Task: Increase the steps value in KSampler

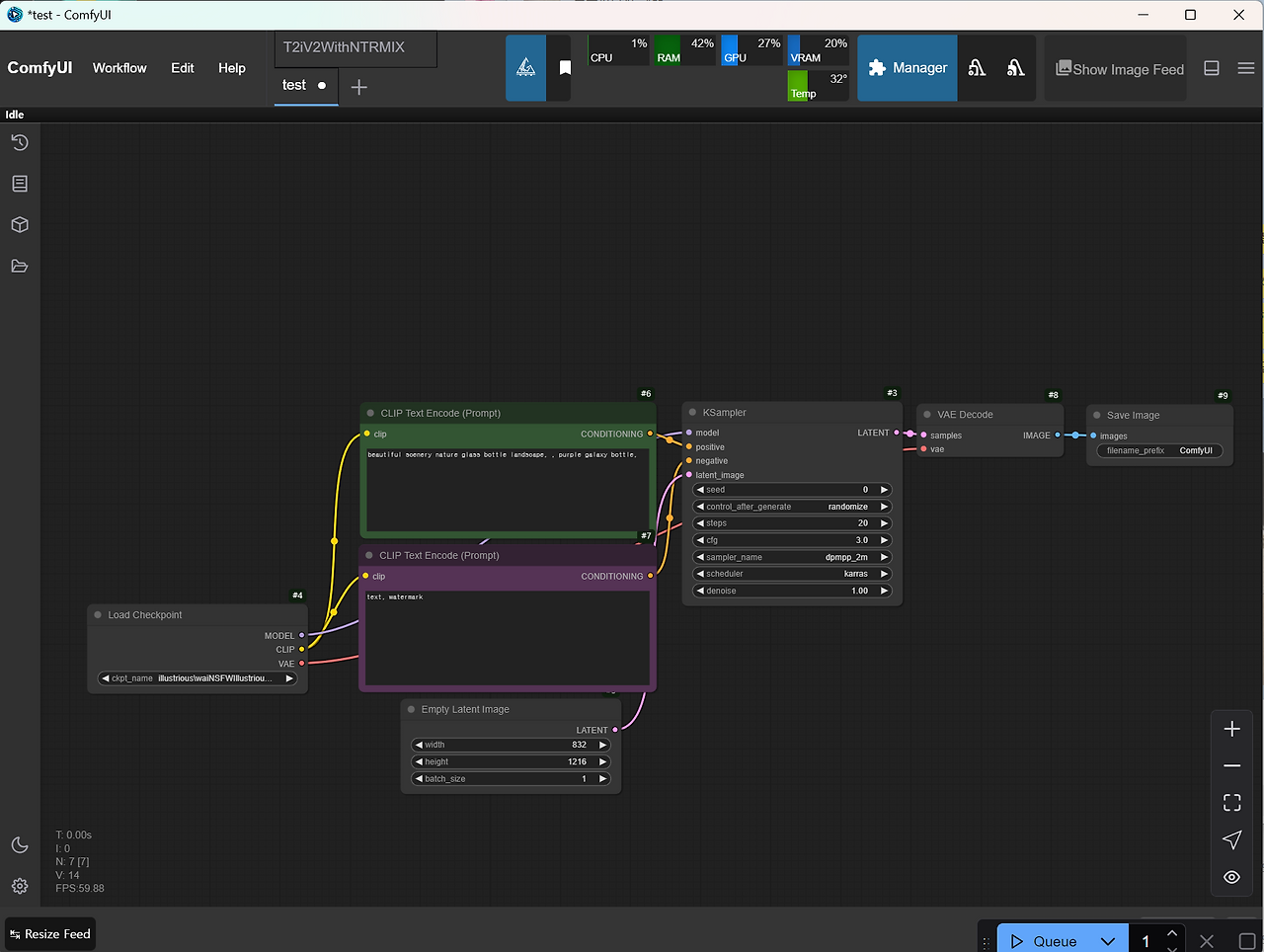Action: [885, 523]
